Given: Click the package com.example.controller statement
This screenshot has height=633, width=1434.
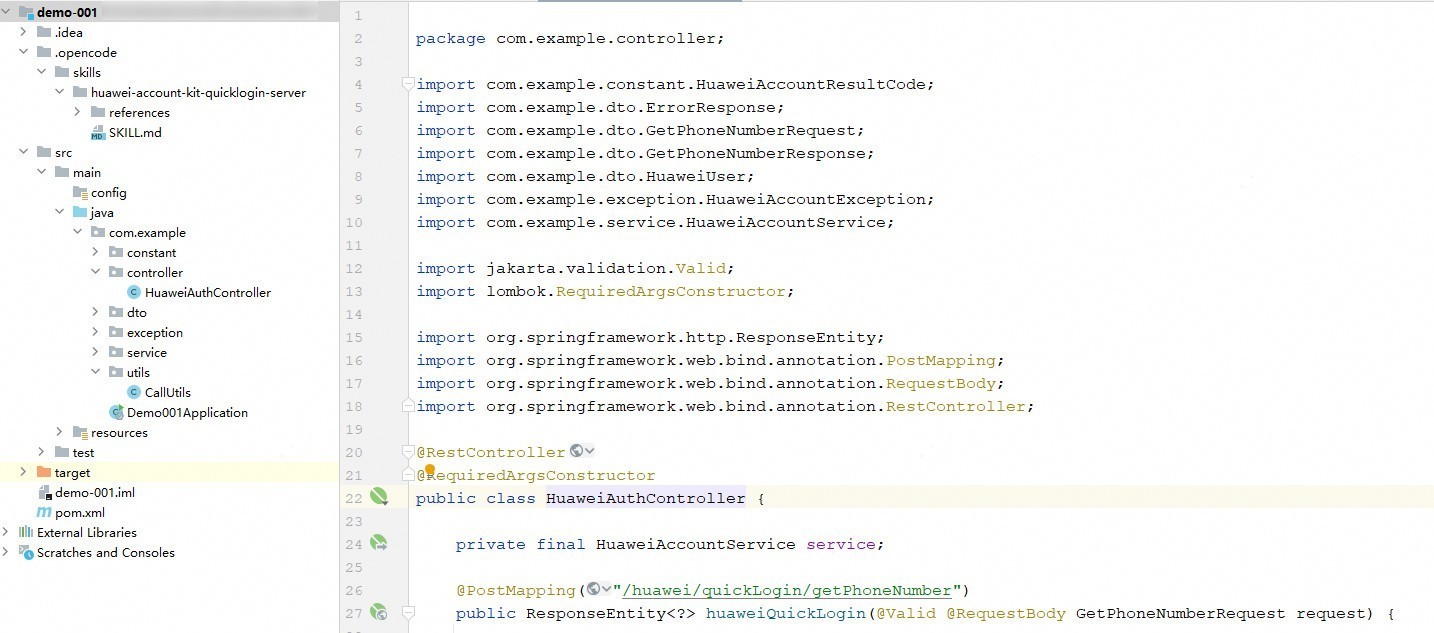Looking at the screenshot, I should pos(570,39).
